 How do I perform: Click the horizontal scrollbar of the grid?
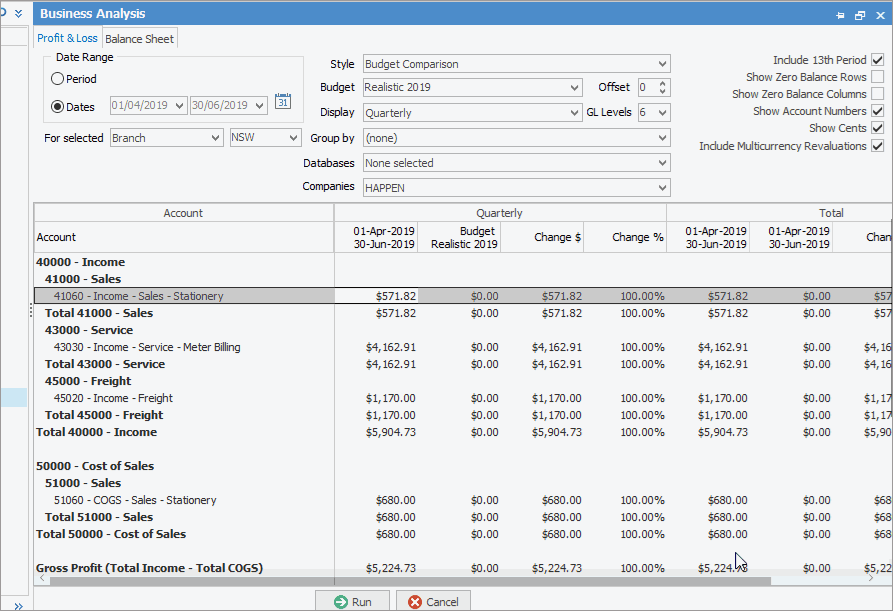pos(400,580)
